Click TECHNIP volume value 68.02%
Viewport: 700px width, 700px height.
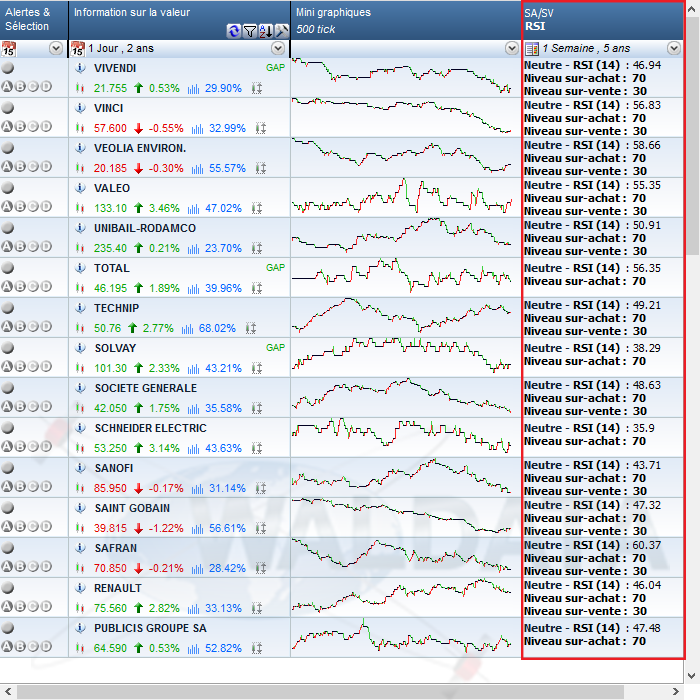pos(217,328)
